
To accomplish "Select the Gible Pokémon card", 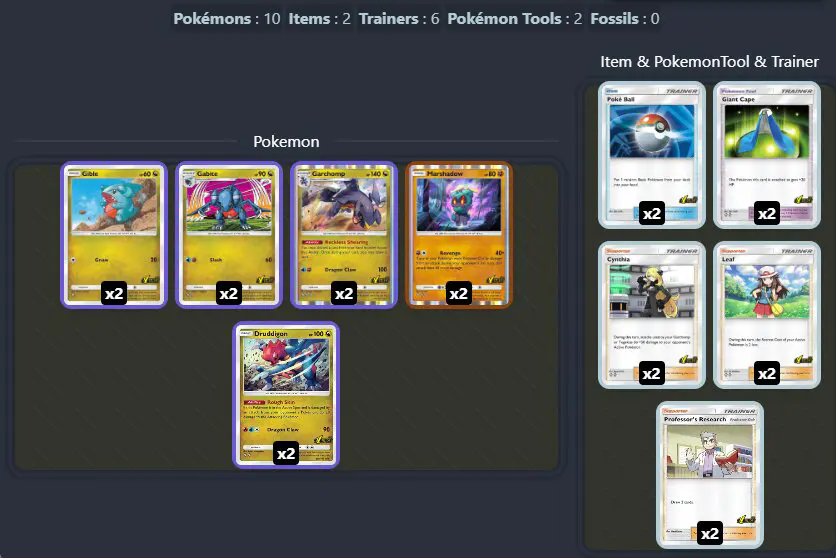I will pyautogui.click(x=114, y=234).
